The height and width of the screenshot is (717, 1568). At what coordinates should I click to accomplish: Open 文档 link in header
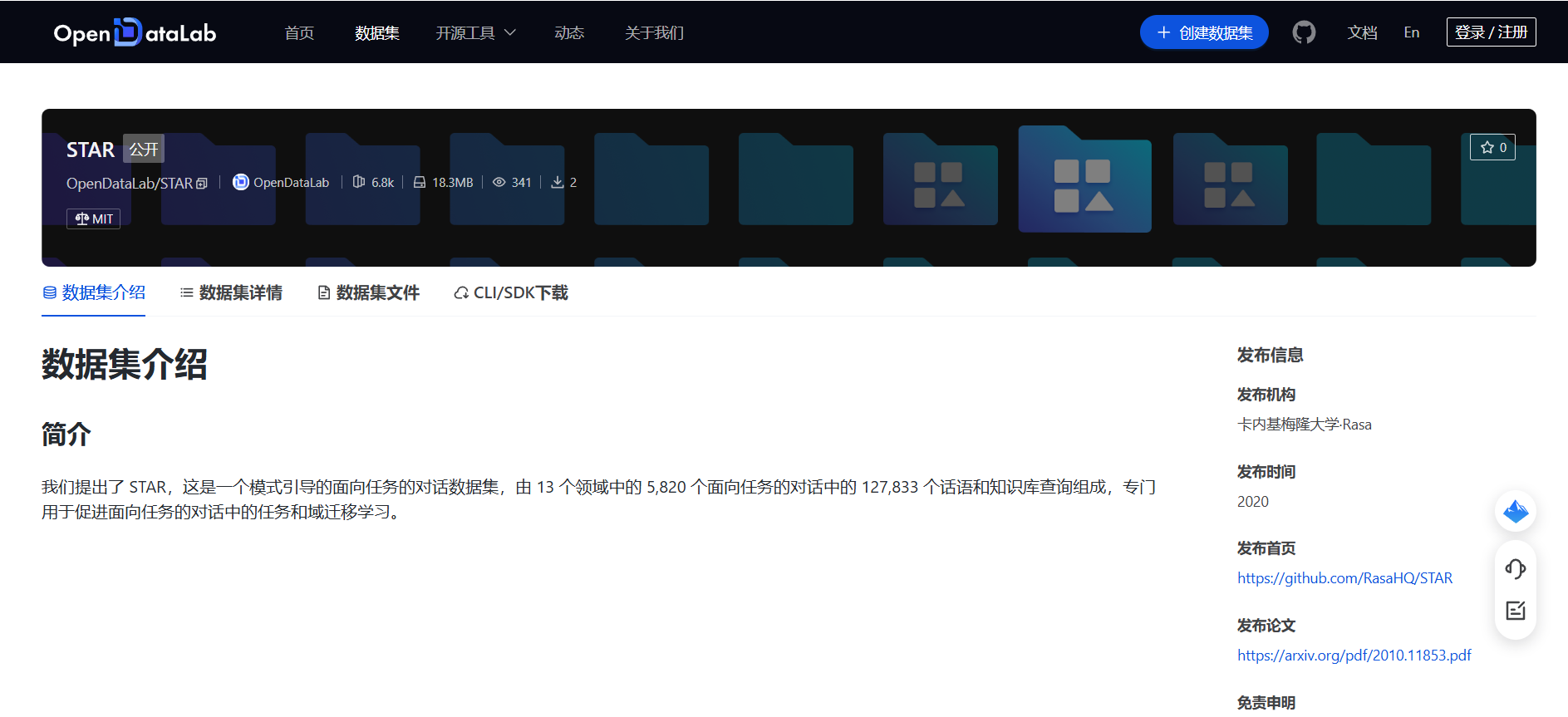point(1363,32)
